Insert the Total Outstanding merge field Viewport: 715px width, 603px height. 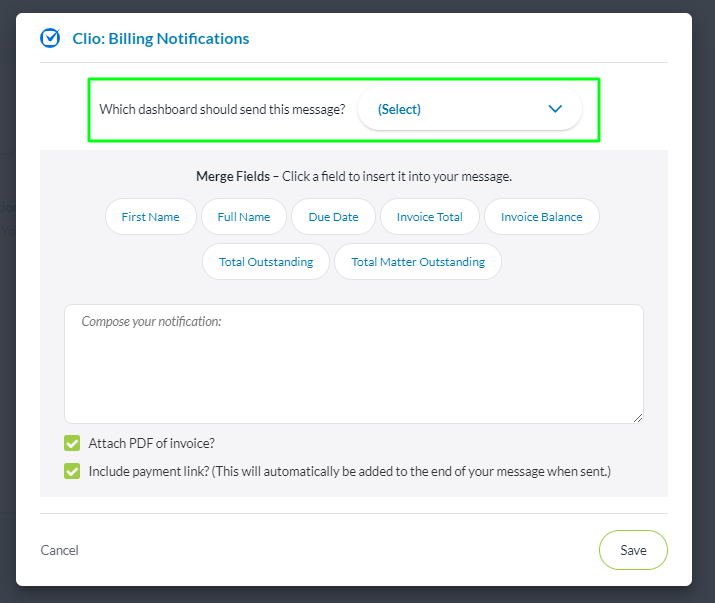tap(266, 262)
